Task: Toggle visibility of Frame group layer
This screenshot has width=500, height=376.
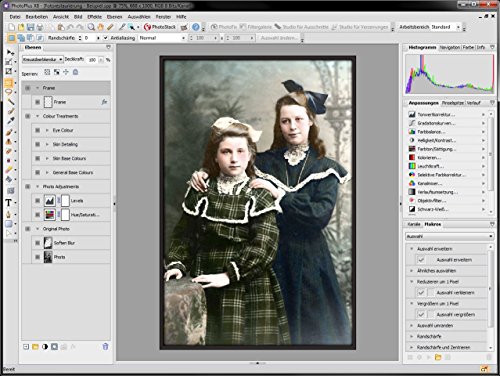Action: pyautogui.click(x=28, y=88)
